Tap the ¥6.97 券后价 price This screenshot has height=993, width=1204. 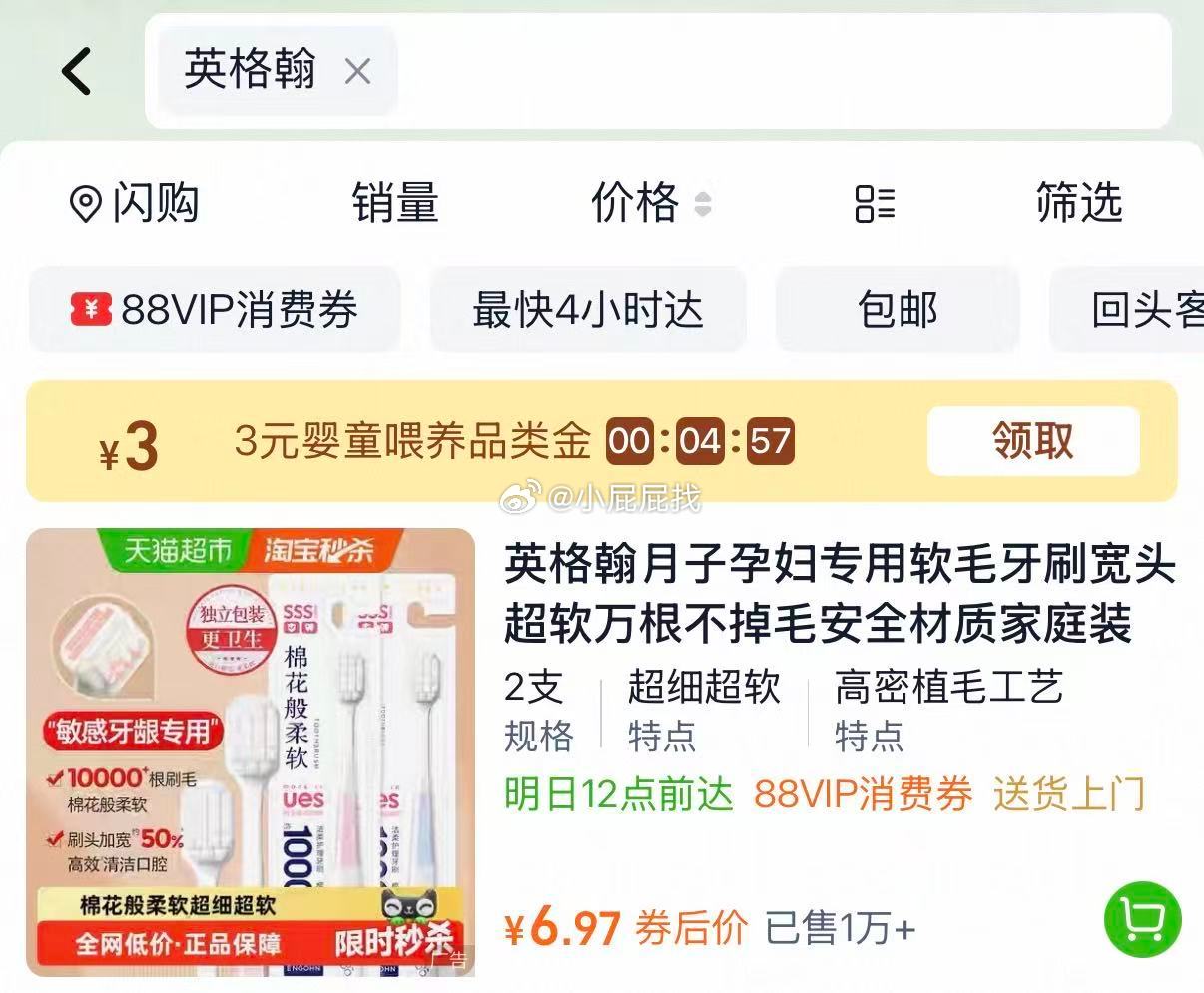click(625, 928)
